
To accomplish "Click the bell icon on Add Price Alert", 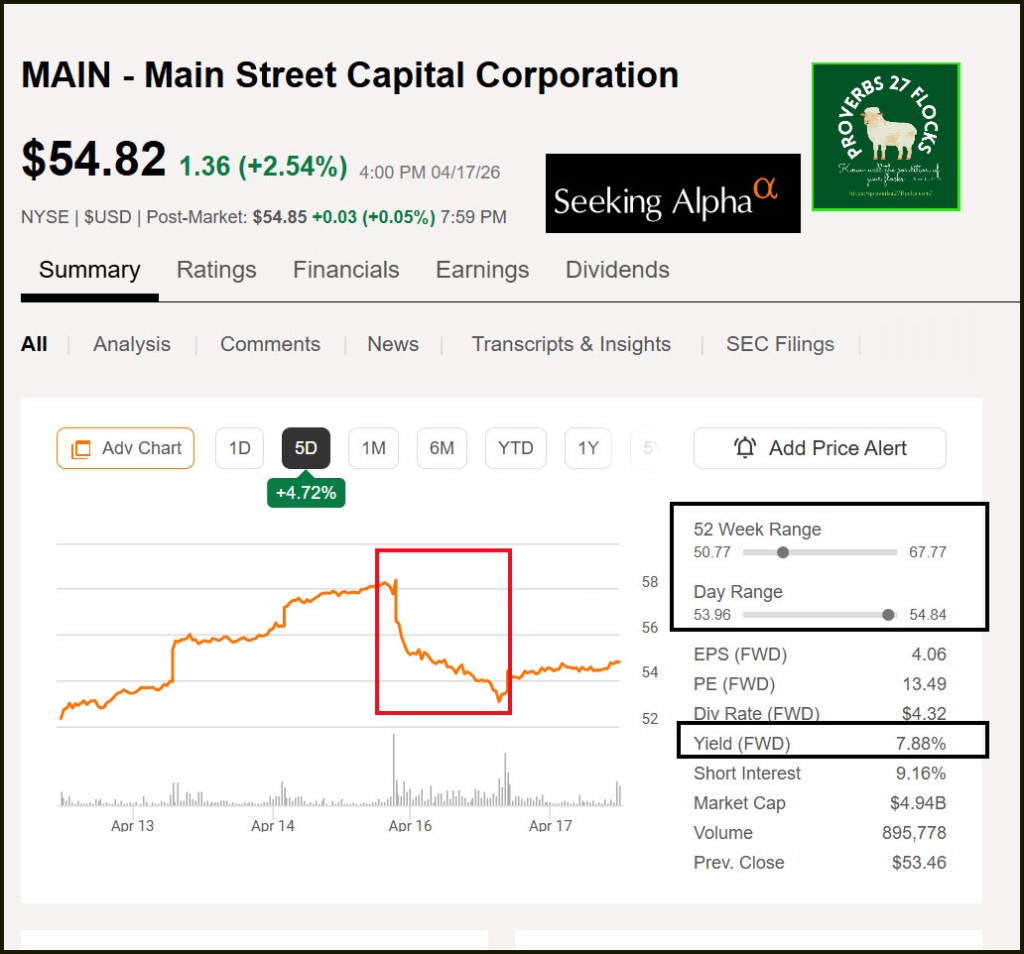I will click(745, 448).
